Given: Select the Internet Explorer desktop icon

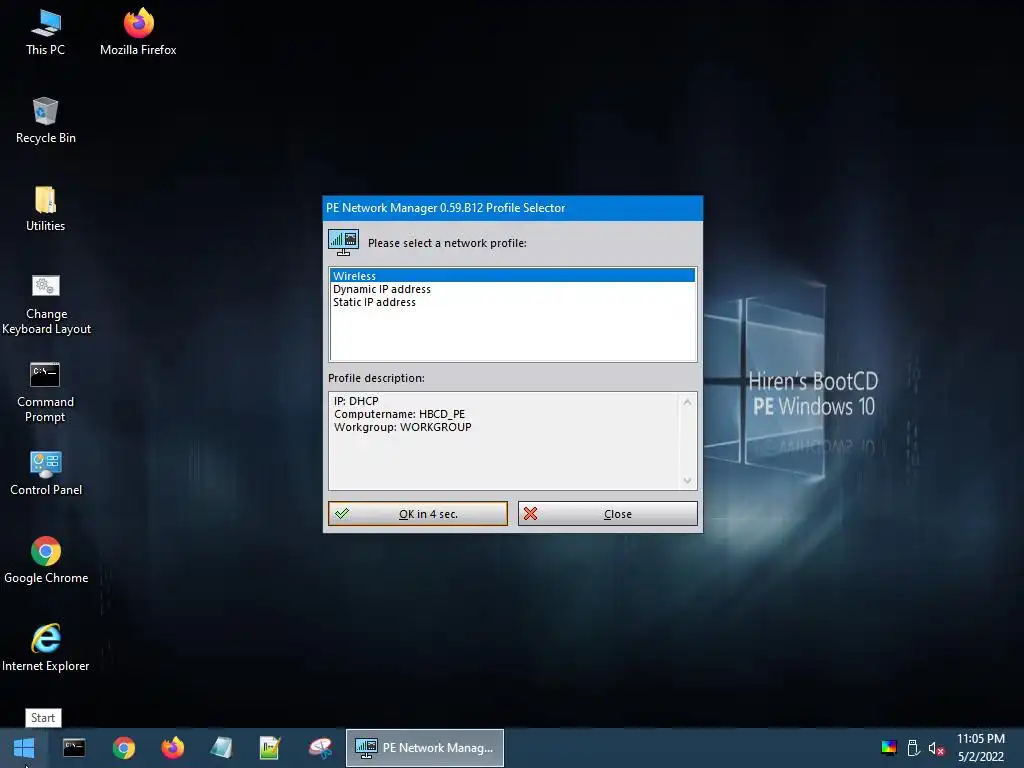Looking at the screenshot, I should [45, 648].
